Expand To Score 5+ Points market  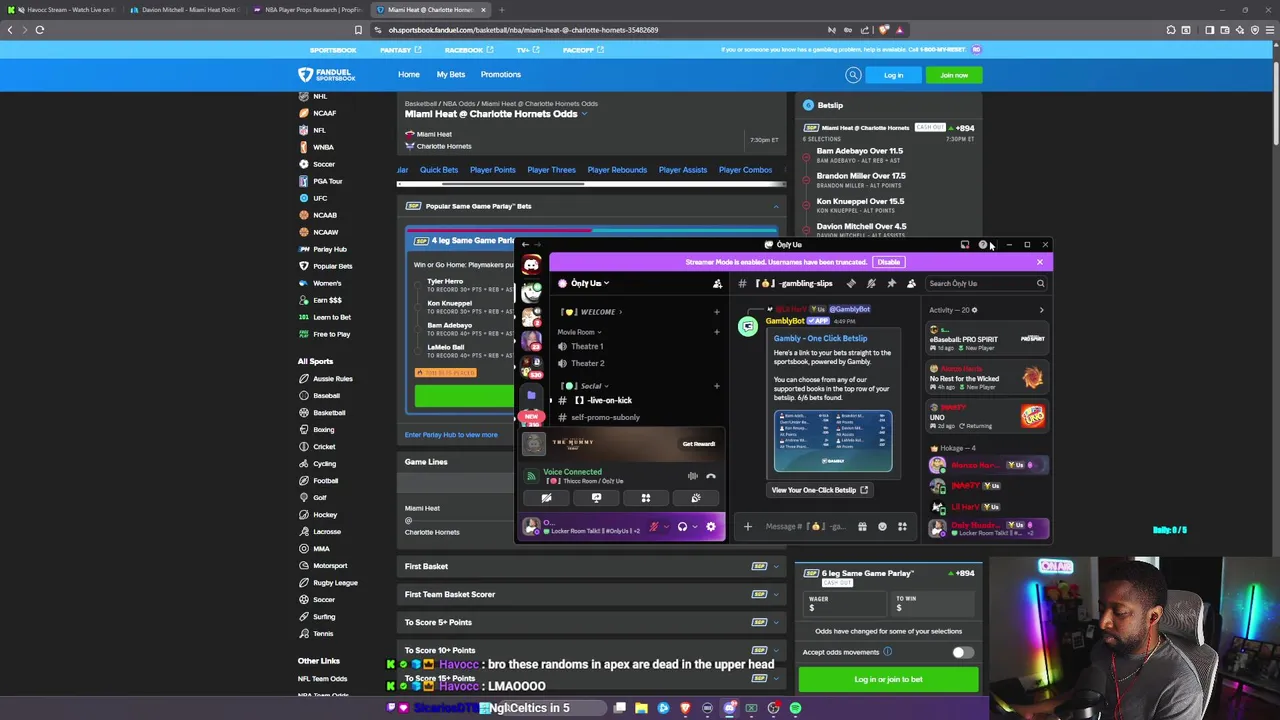click(x=590, y=622)
